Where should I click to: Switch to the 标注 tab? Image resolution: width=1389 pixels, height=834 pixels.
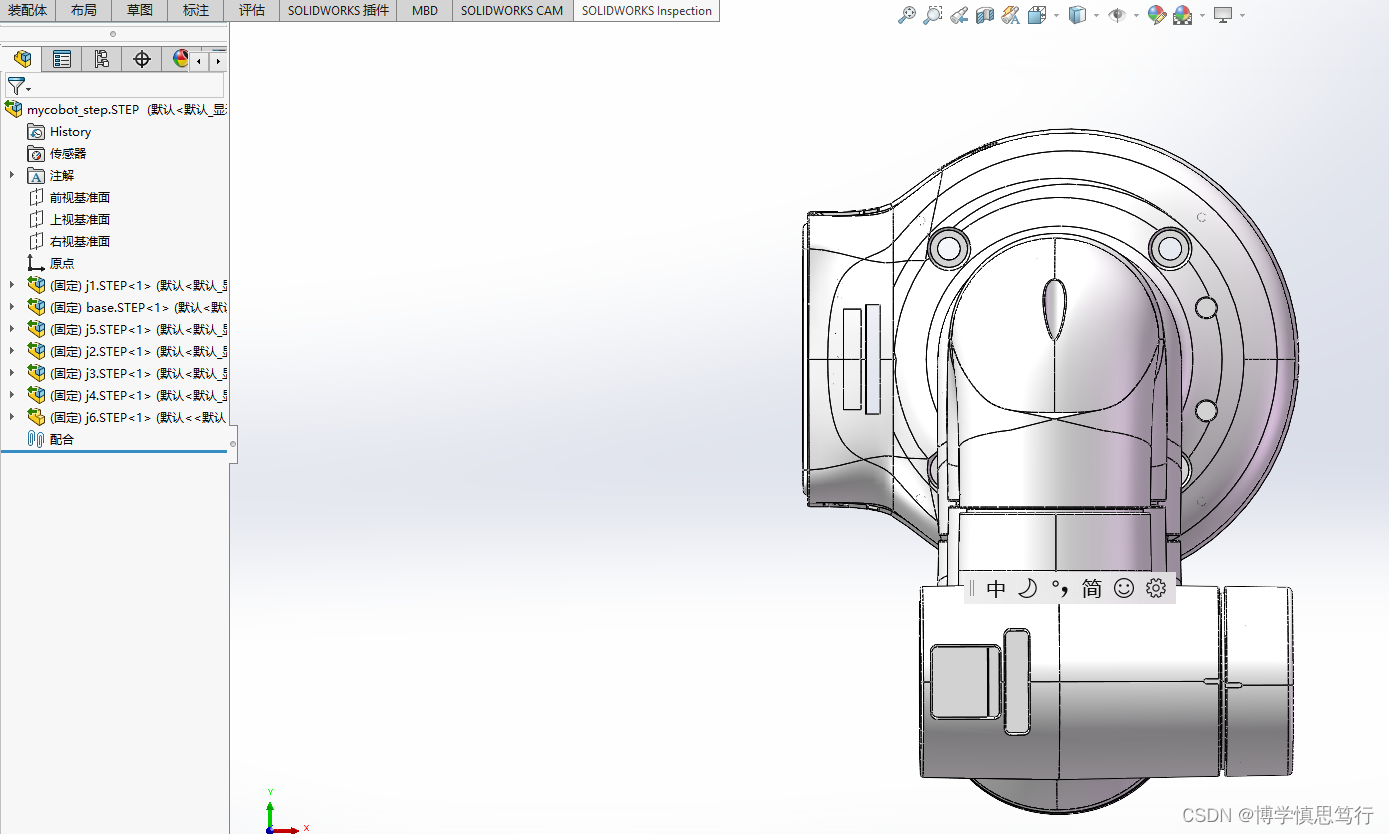click(x=196, y=10)
